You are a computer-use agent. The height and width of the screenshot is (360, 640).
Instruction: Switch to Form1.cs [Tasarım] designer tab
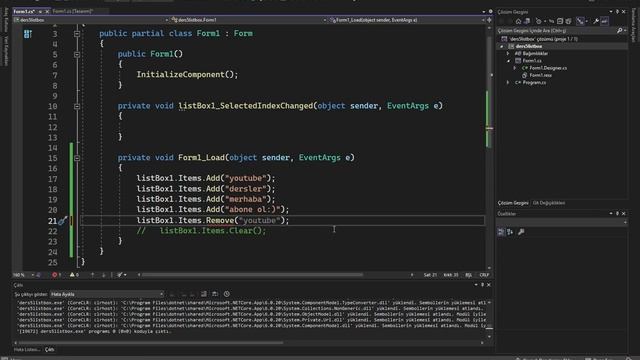click(73, 11)
